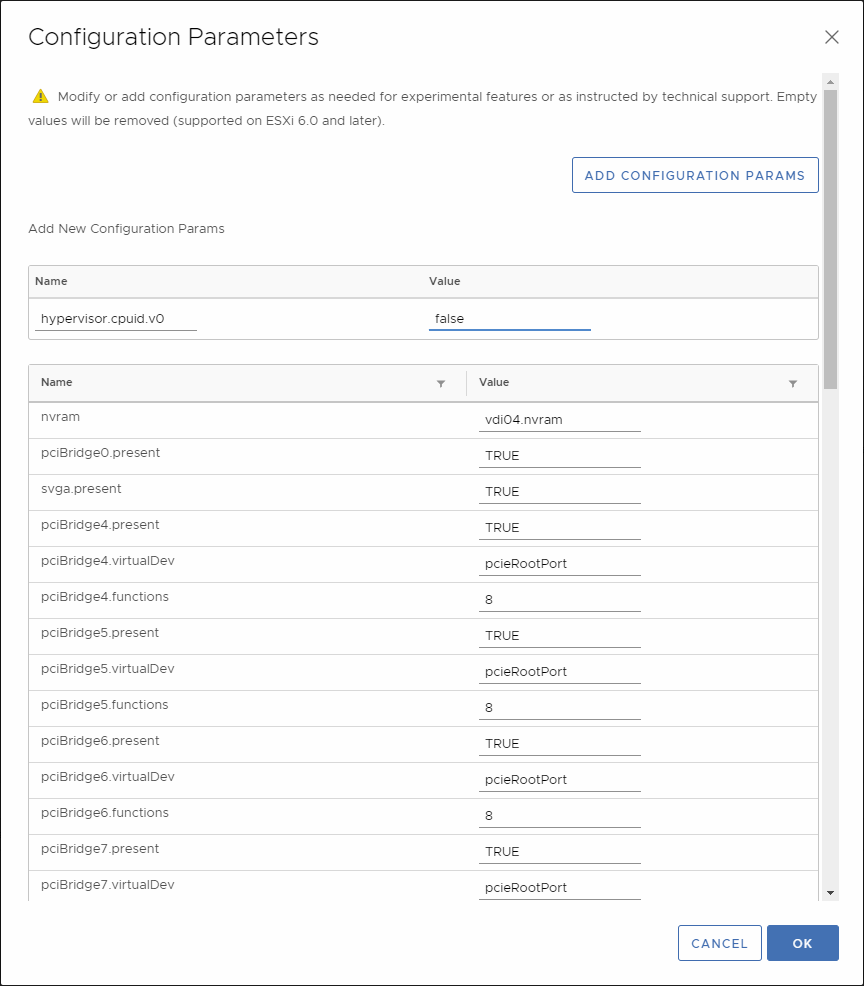The width and height of the screenshot is (864, 986).
Task: Click the svga.present value field
Action: coord(559,492)
